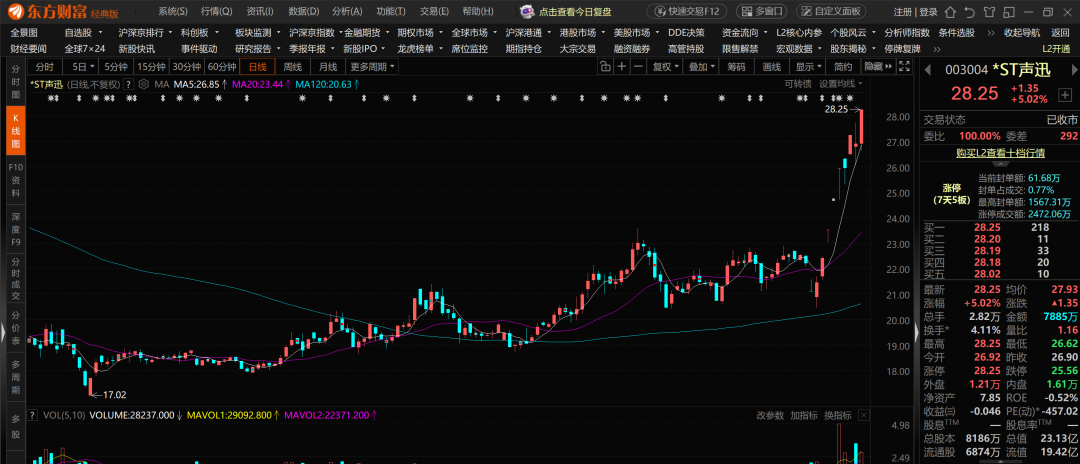Viewport: 1080px width, 464px height.
Task: Open the 数据(D) menu
Action: coord(304,12)
